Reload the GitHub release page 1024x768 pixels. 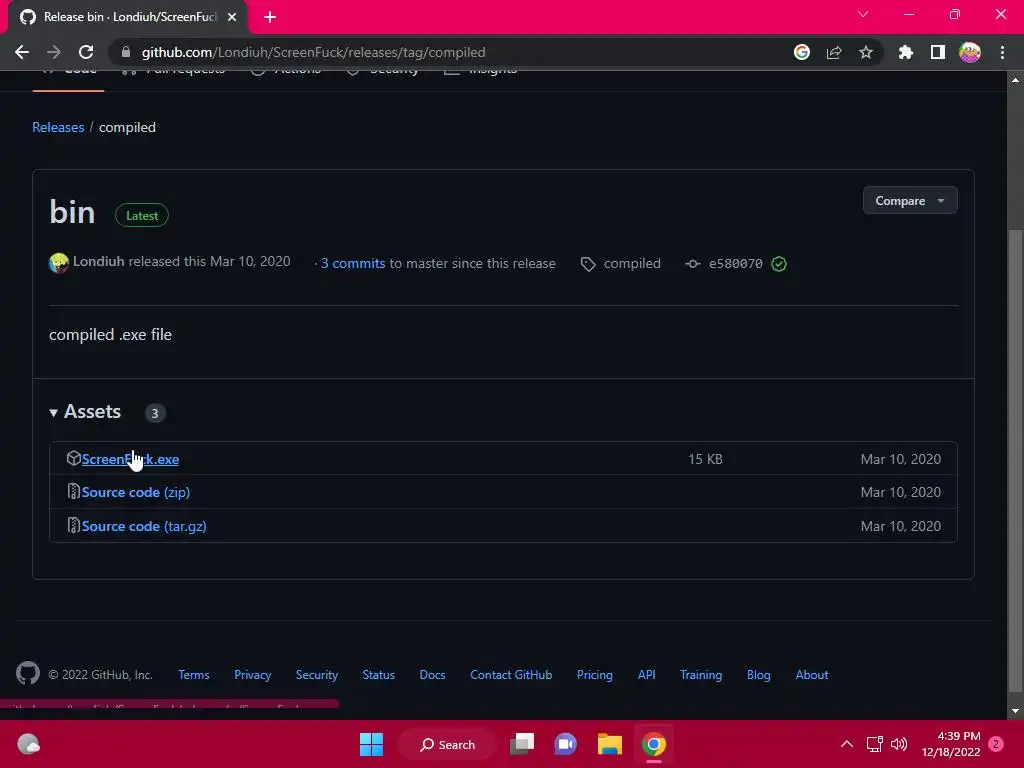pos(86,52)
